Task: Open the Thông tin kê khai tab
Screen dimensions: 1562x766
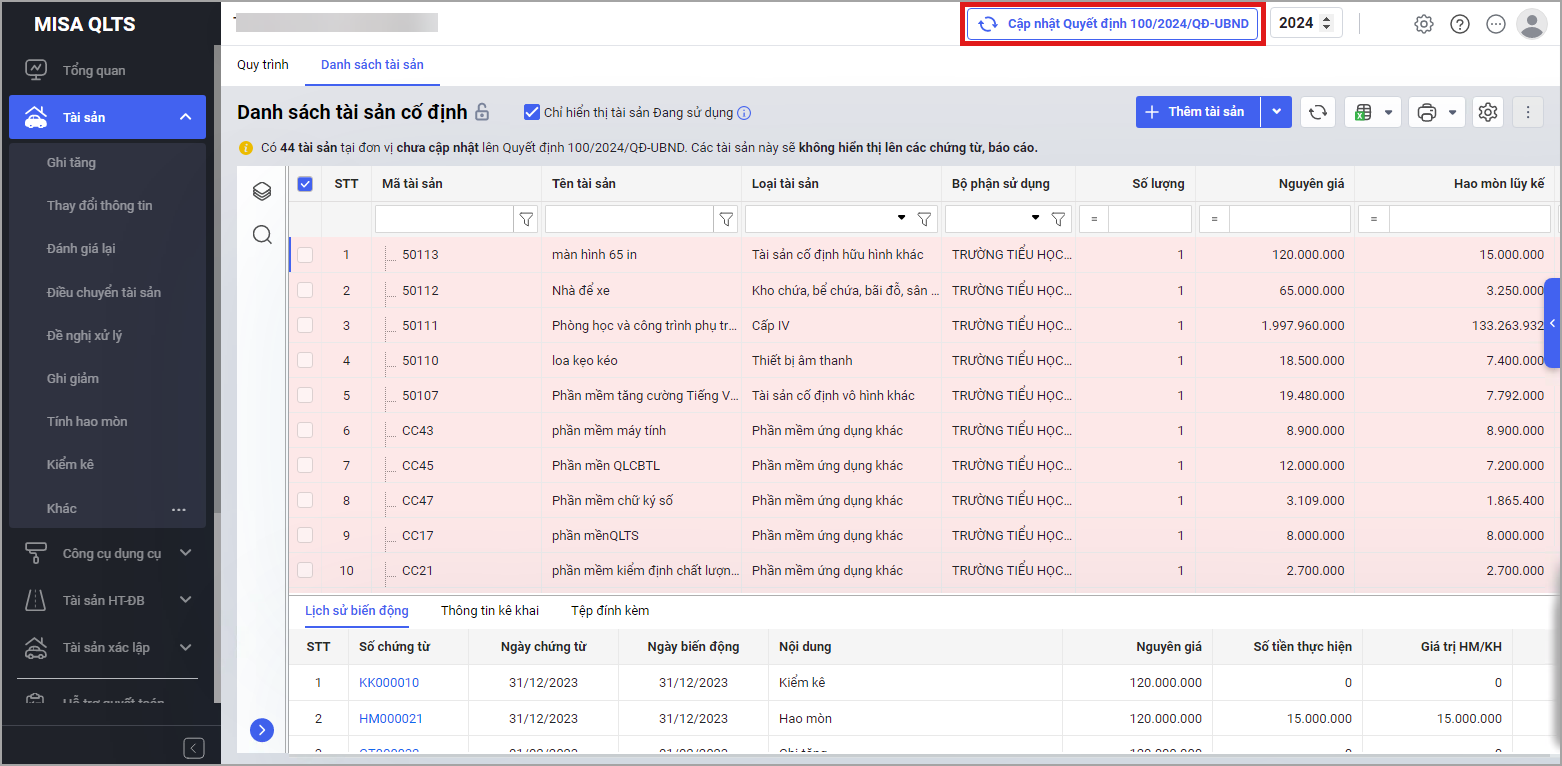Action: click(489, 610)
